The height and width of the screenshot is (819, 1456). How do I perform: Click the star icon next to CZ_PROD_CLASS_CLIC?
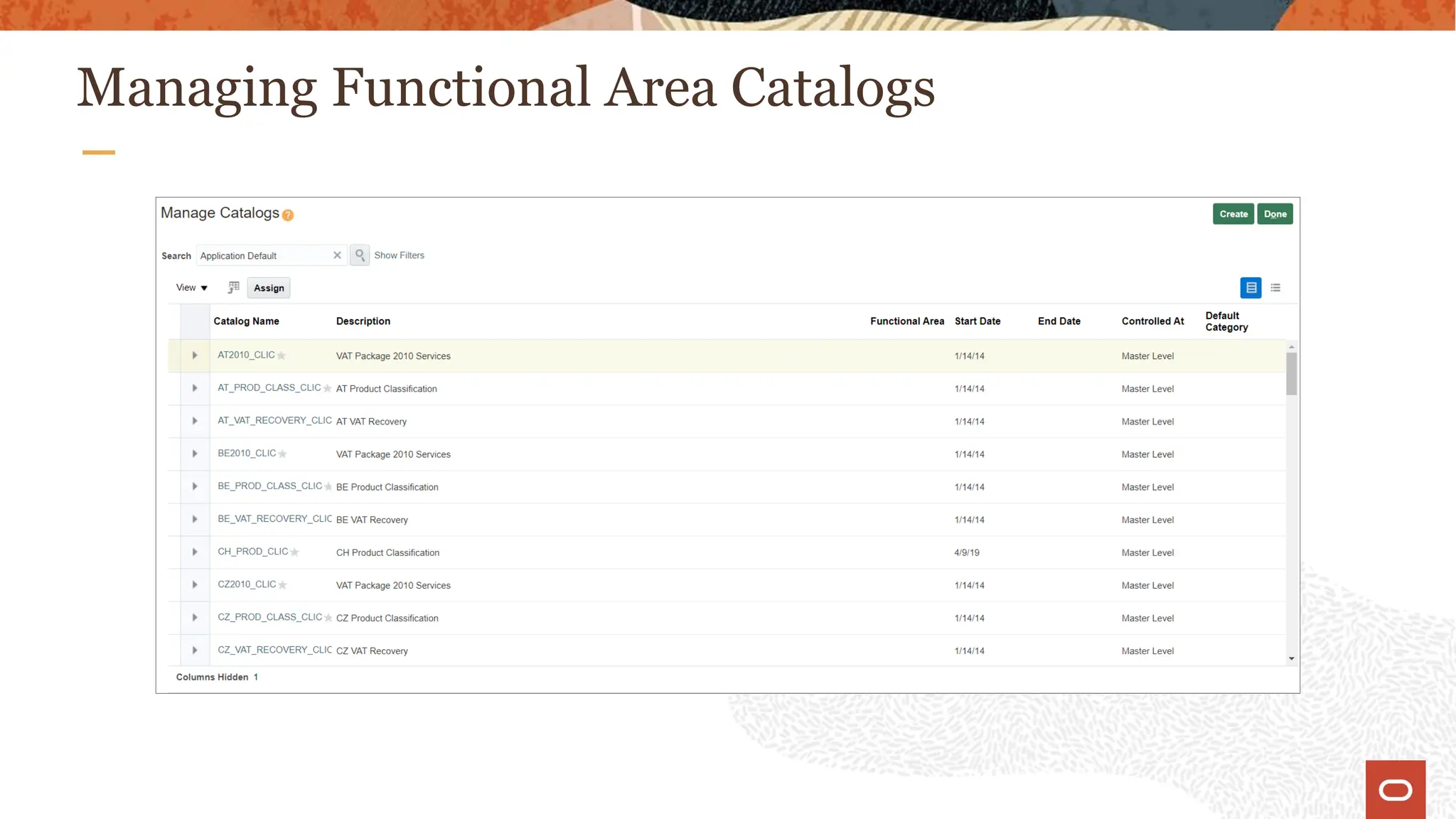[328, 617]
